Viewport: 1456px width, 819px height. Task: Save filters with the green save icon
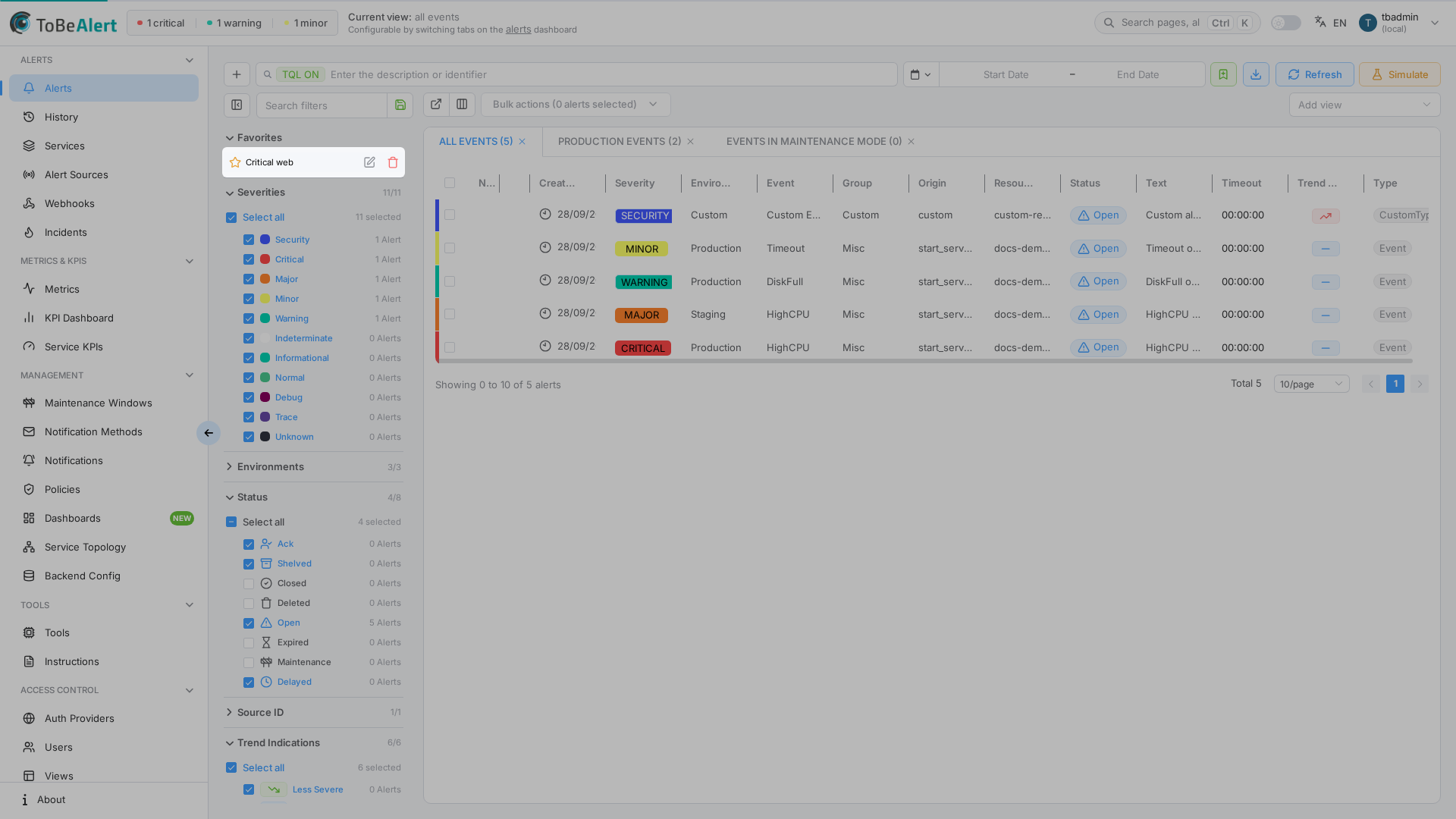click(400, 105)
